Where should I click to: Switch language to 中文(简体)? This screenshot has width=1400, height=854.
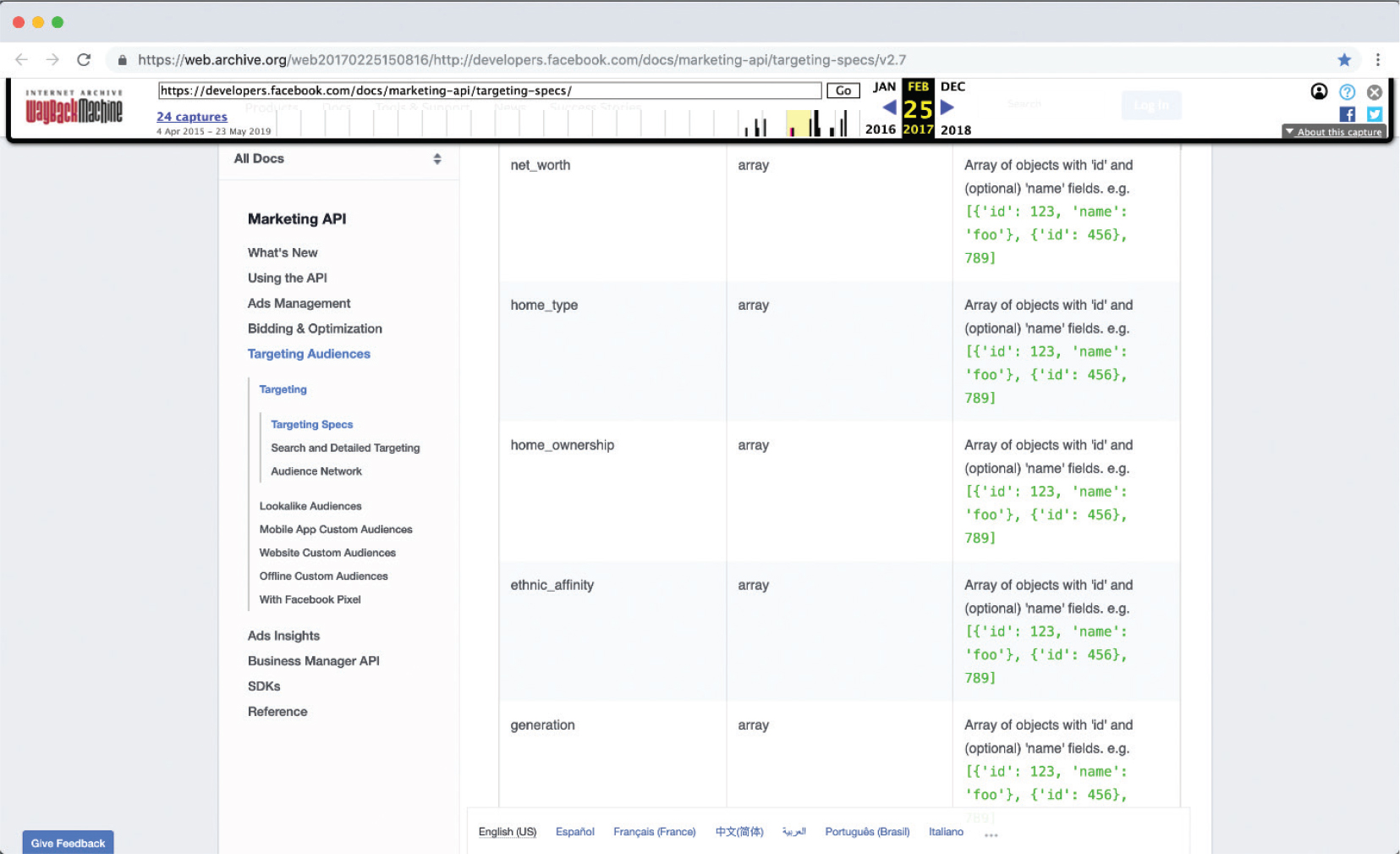tap(739, 832)
